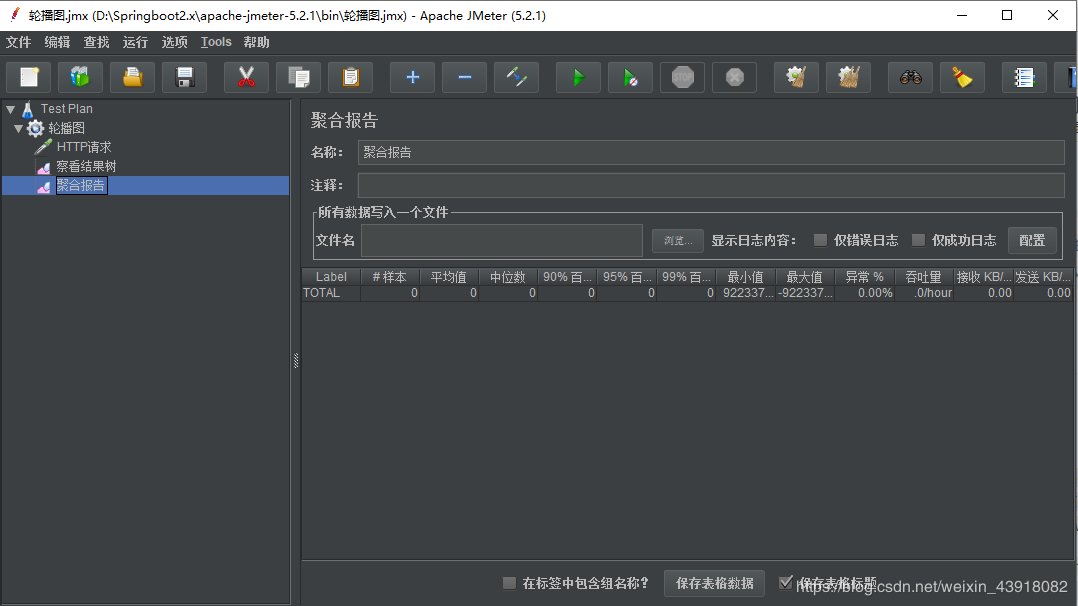Click the Save test plan floppy icon

tap(184, 77)
